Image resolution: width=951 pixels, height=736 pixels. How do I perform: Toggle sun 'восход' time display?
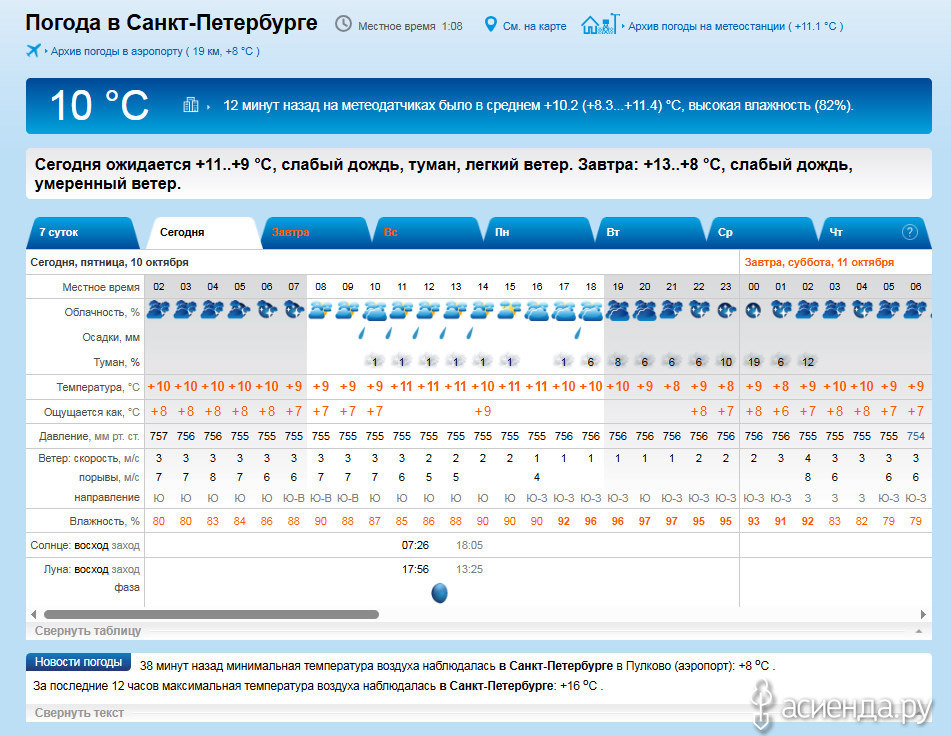pos(90,545)
